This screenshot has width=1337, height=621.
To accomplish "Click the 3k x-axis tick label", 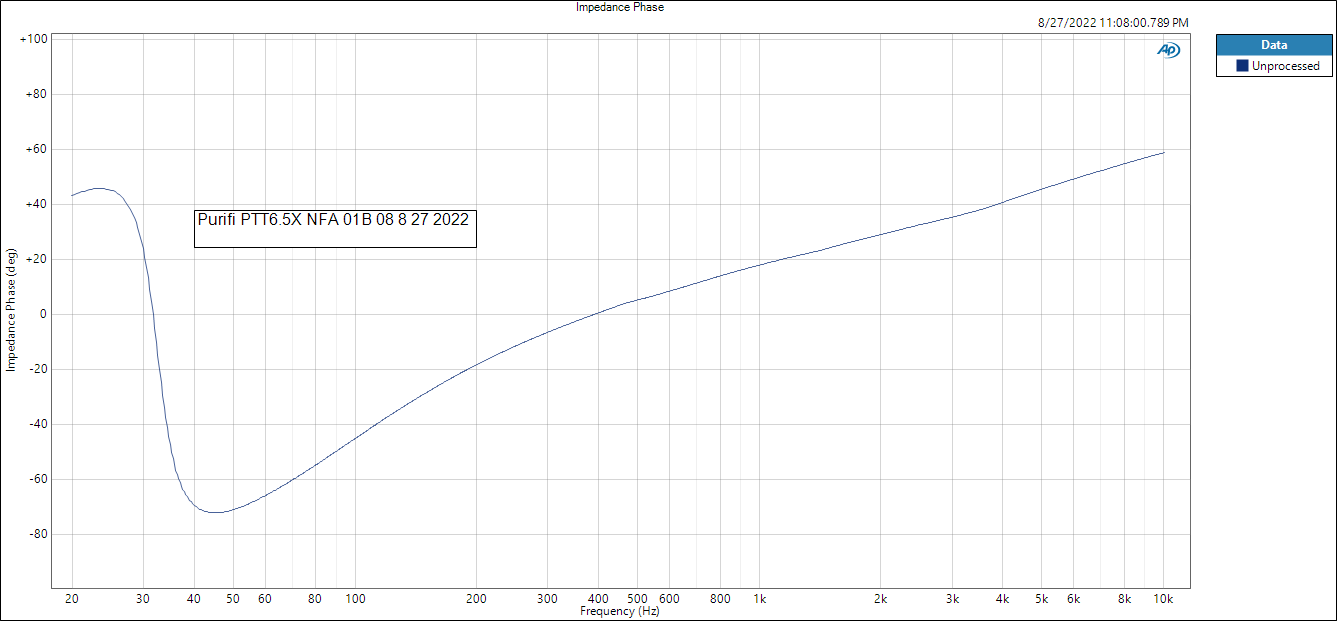I will coord(953,599).
